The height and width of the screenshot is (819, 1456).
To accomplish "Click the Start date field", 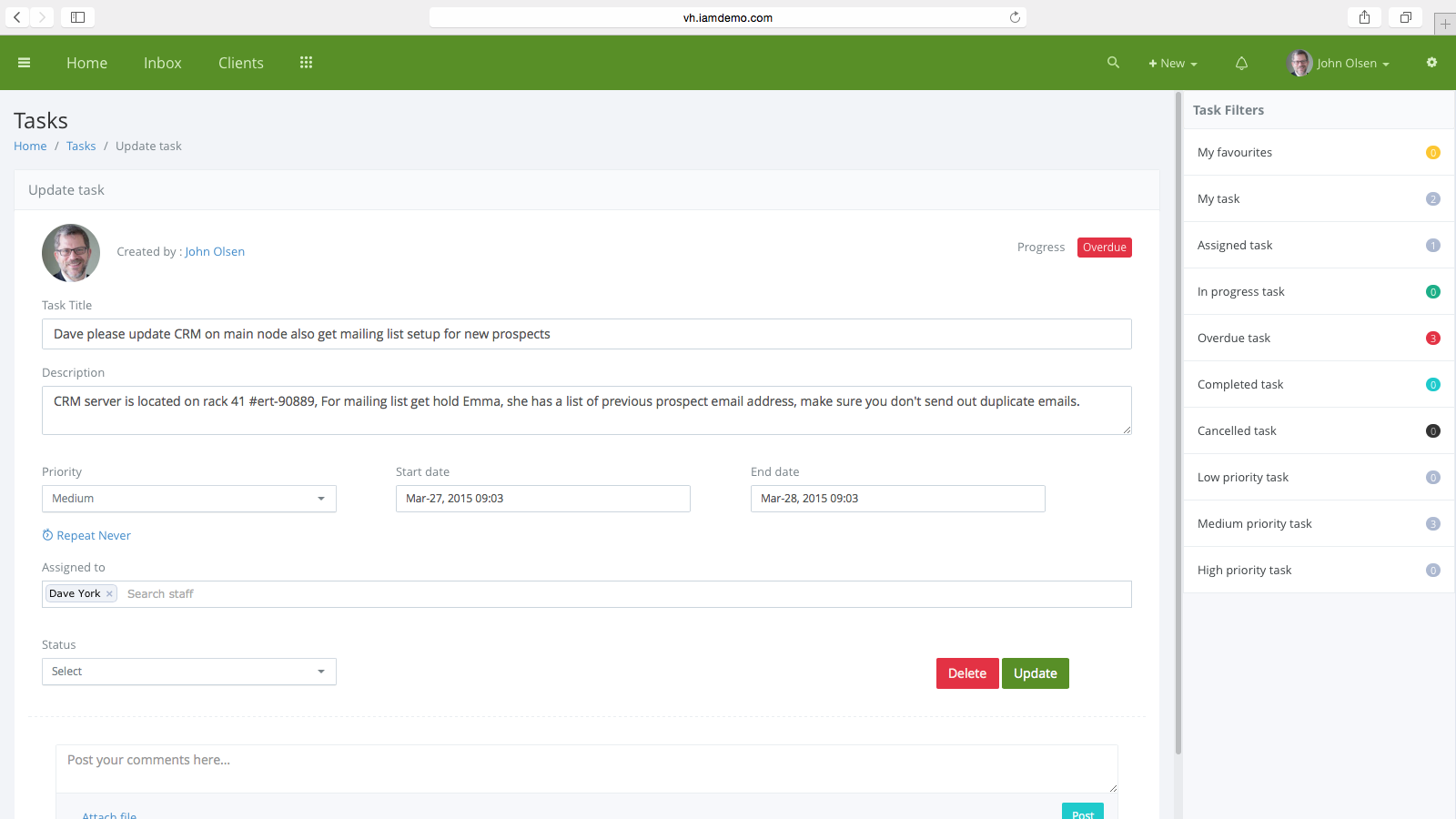I will click(x=542, y=499).
